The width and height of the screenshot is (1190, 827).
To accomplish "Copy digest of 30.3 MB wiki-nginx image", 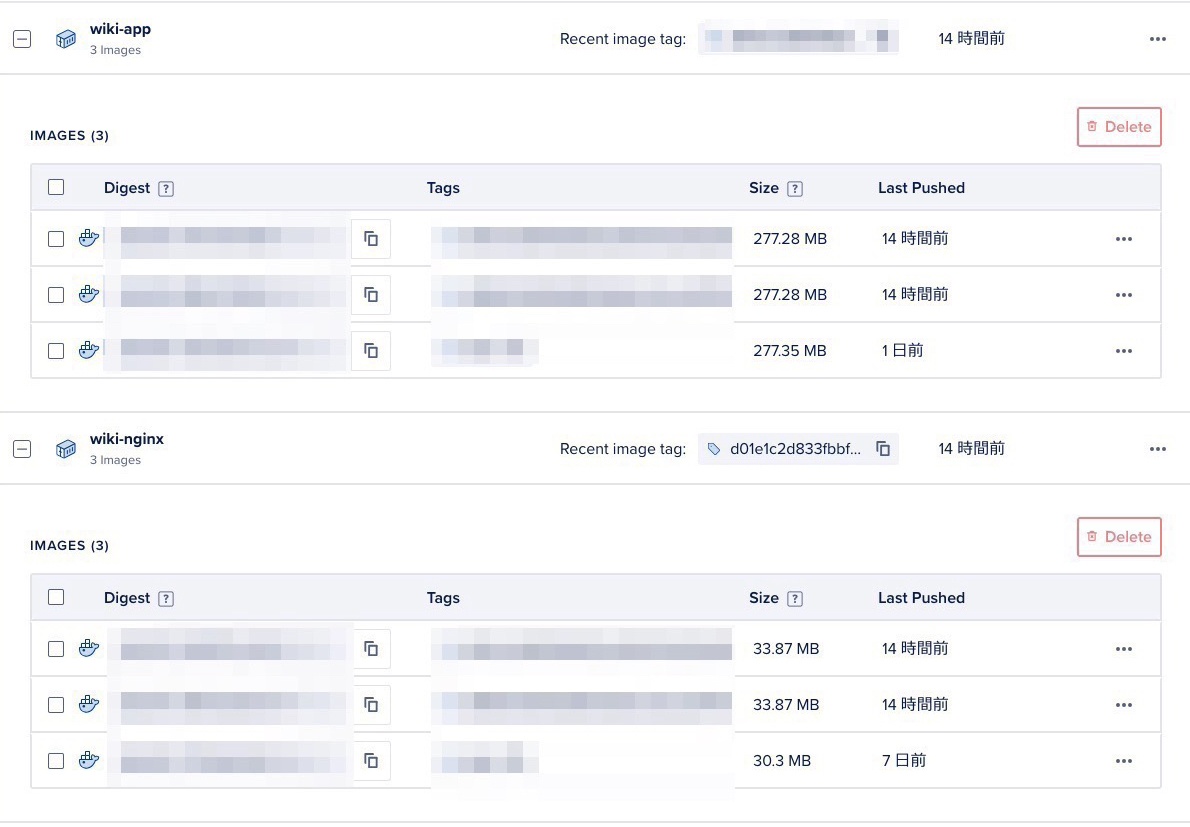I will pyautogui.click(x=371, y=761).
